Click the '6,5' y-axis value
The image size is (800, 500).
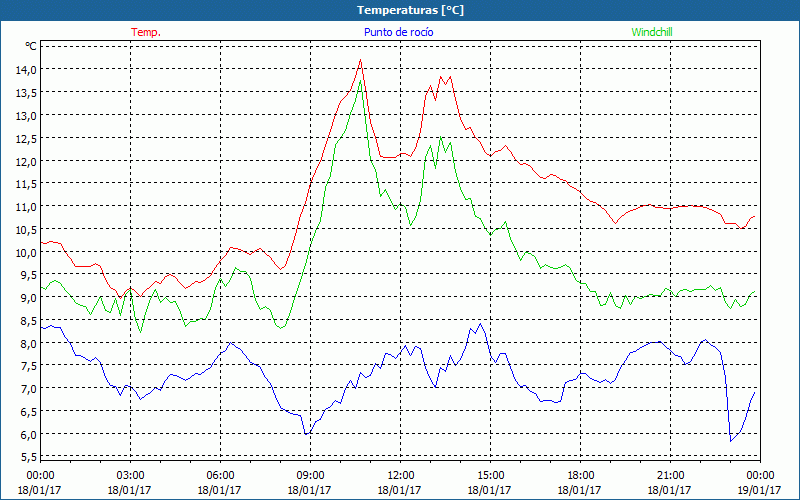coord(29,413)
